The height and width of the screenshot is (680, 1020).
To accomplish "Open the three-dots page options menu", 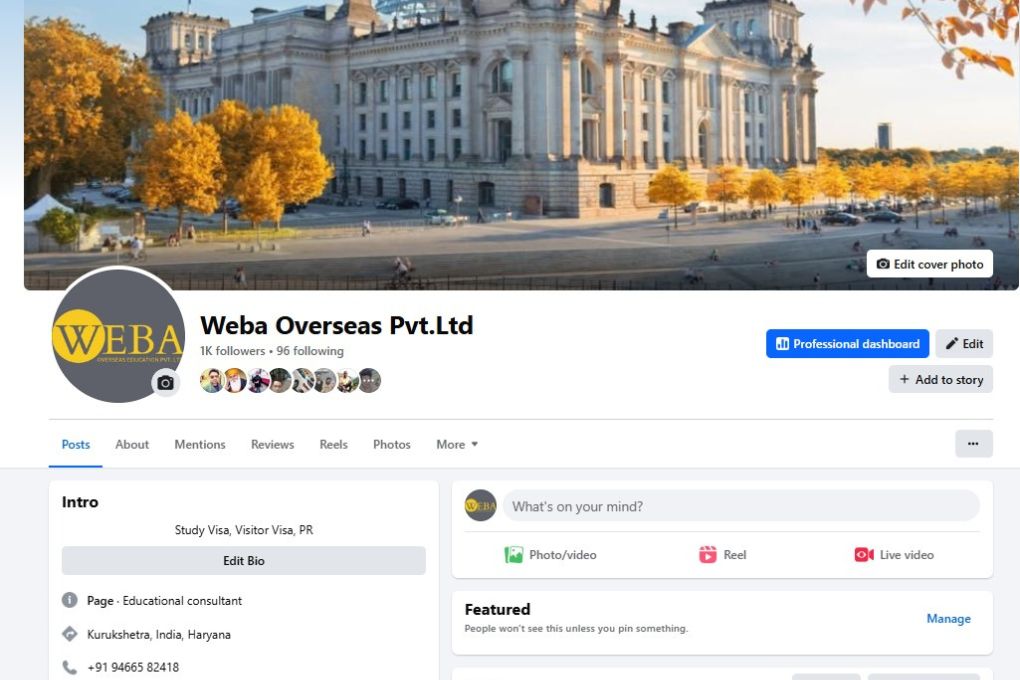I will [973, 444].
